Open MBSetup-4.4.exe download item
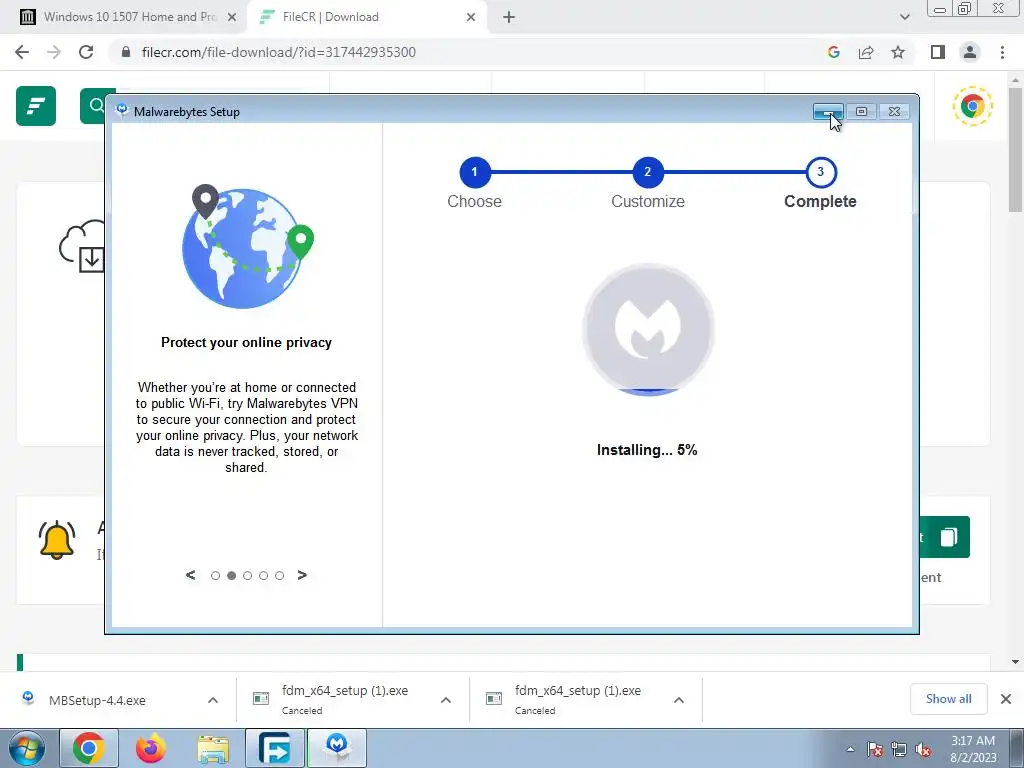Viewport: 1024px width, 768px height. (x=97, y=700)
